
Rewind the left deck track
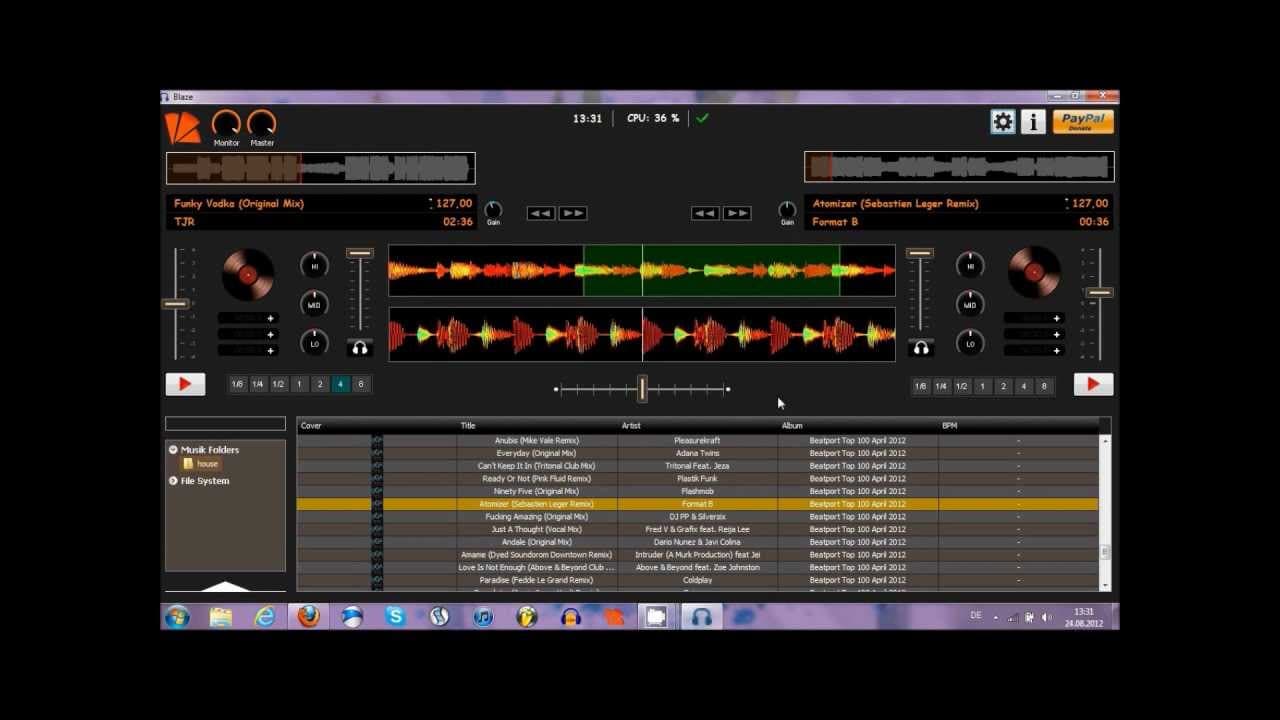(x=540, y=213)
